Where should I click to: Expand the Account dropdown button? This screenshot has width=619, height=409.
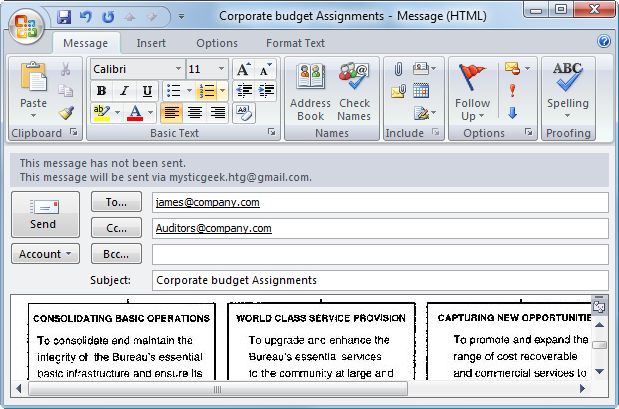pyautogui.click(x=46, y=254)
